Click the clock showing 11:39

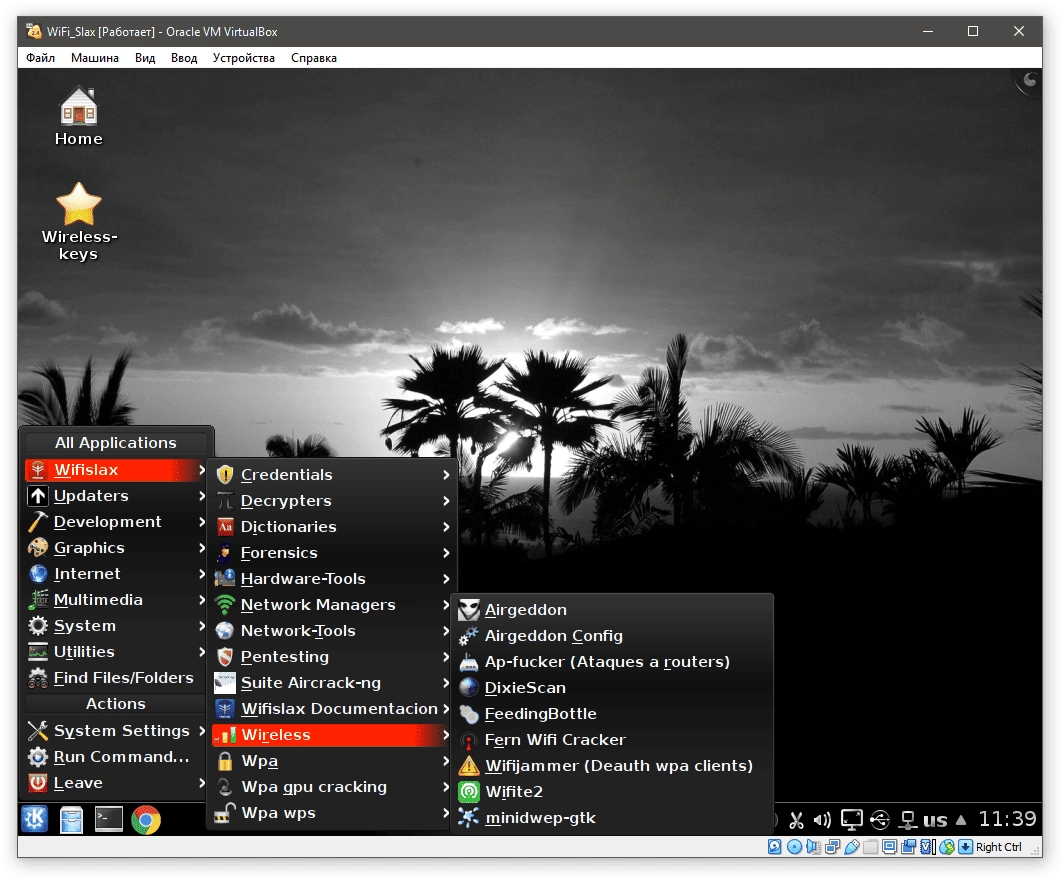[x=1007, y=819]
